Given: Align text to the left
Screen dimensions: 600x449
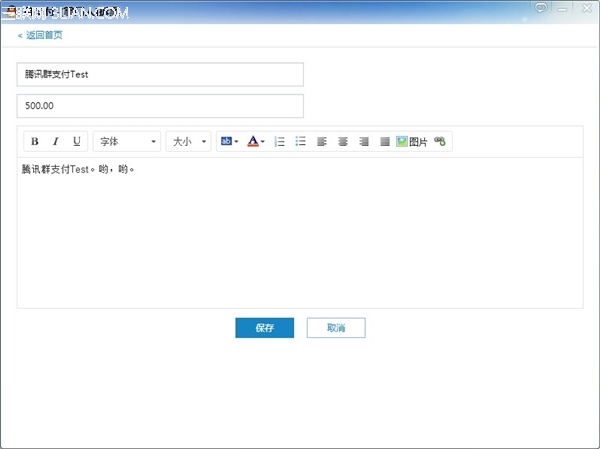Looking at the screenshot, I should pyautogui.click(x=322, y=142).
